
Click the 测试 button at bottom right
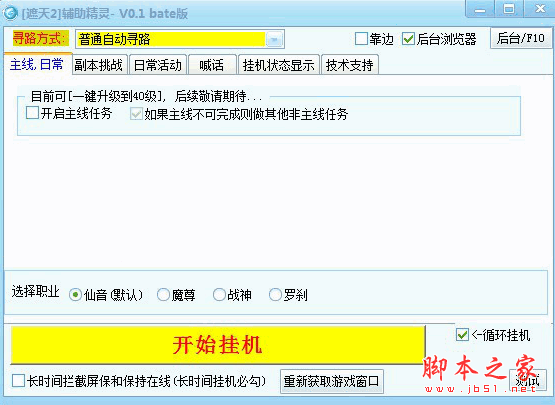tap(527, 381)
